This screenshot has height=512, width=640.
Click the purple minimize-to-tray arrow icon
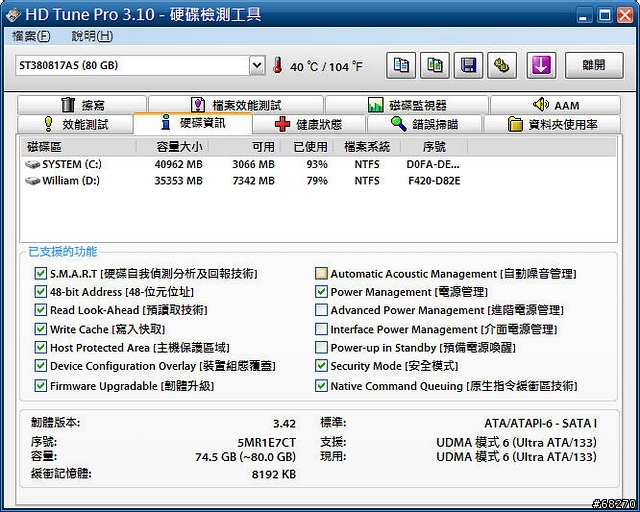point(541,65)
